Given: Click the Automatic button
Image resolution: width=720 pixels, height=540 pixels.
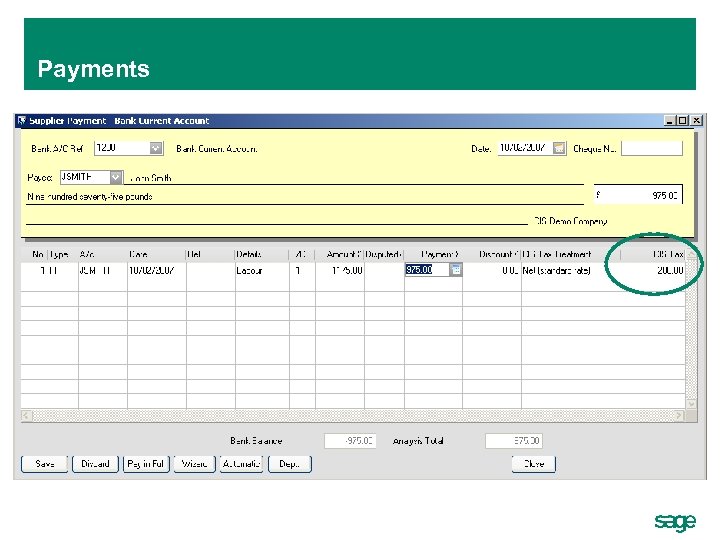Looking at the screenshot, I should tap(241, 464).
